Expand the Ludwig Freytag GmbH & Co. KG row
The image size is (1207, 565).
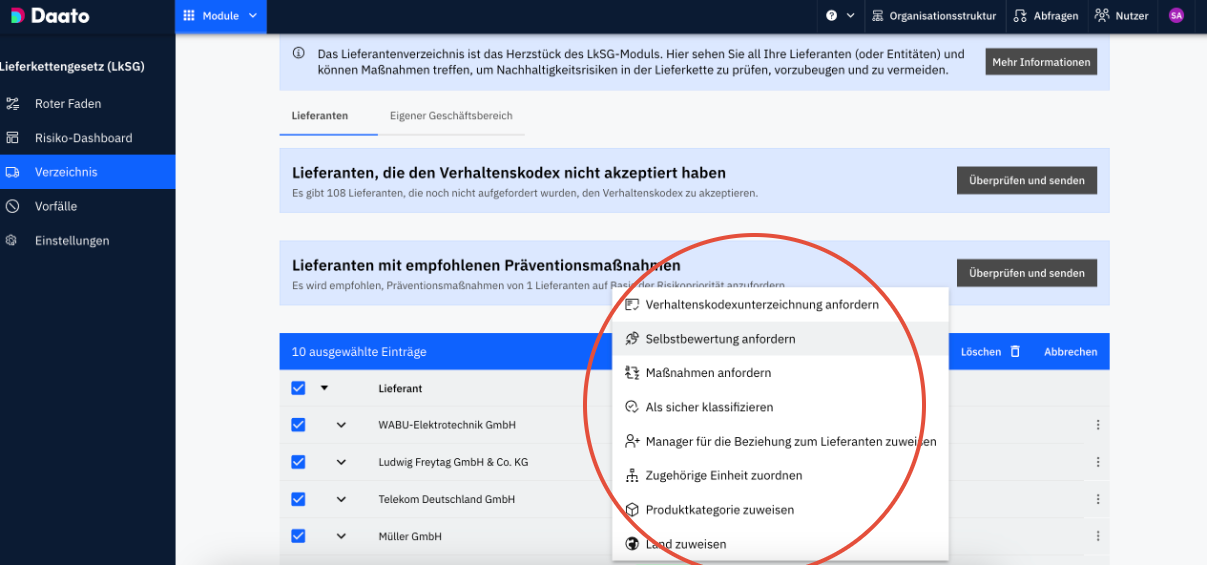pyautogui.click(x=341, y=462)
